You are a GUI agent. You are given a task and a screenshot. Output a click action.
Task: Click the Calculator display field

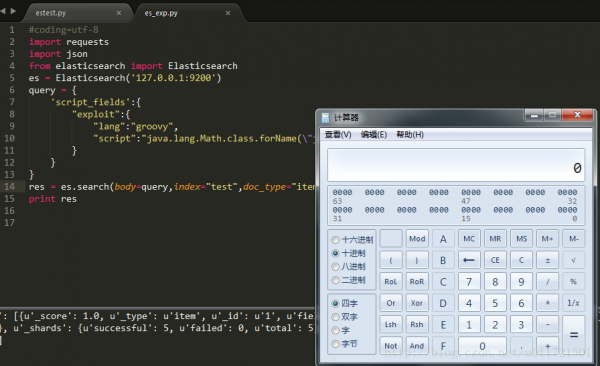(456, 165)
